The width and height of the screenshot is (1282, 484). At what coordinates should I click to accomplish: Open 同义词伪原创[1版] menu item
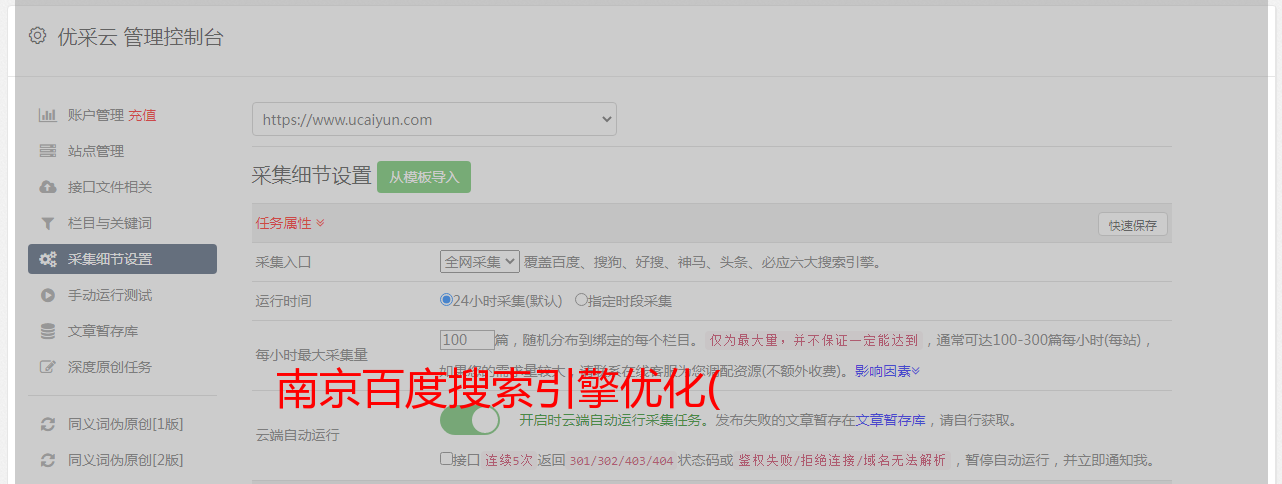(126, 424)
